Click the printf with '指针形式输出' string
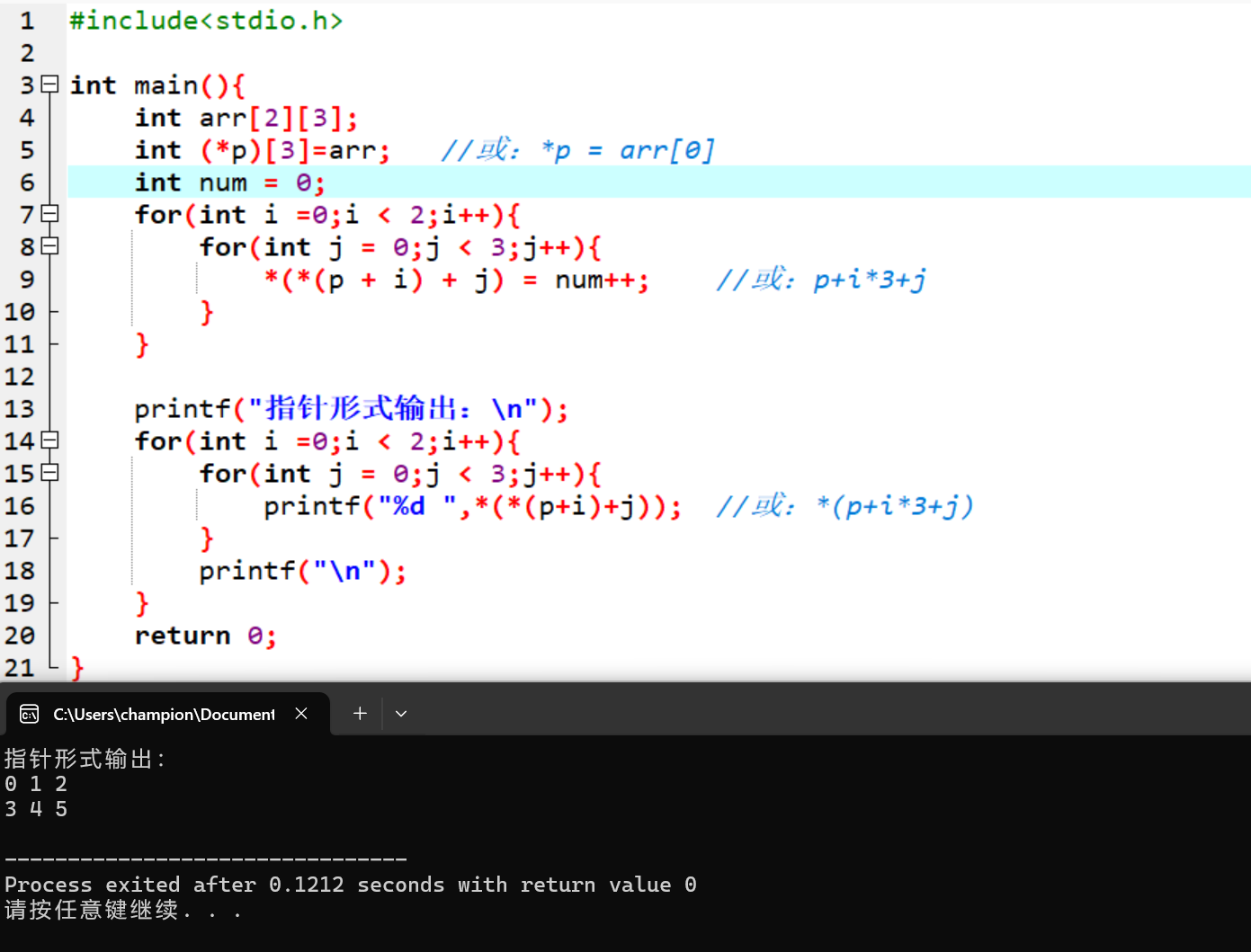Screen dimensions: 1251x952 [x=352, y=409]
